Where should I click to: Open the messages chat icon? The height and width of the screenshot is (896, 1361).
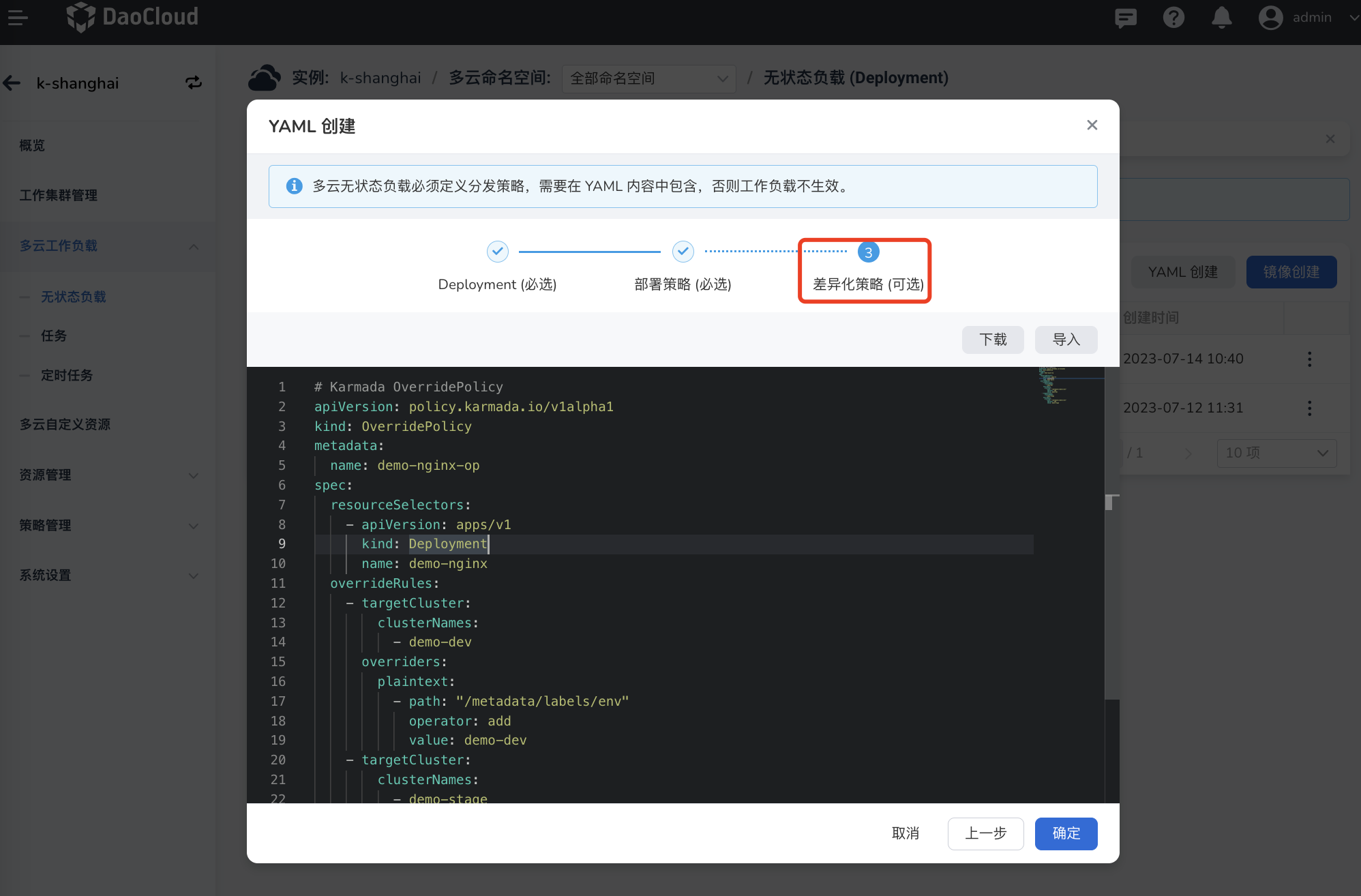[x=1125, y=18]
